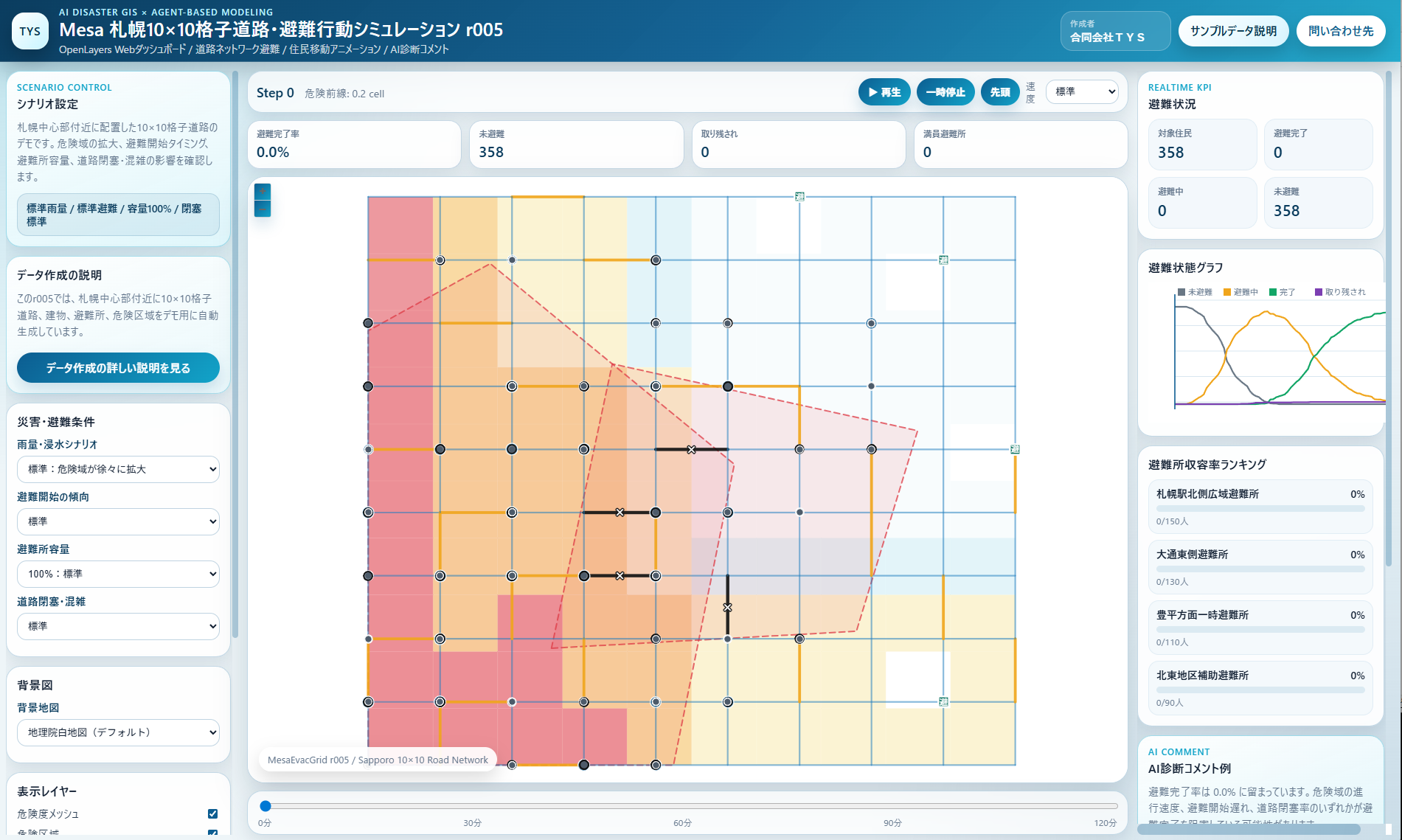
Task: Click the 完了 green legend swatch
Action: tap(1273, 292)
